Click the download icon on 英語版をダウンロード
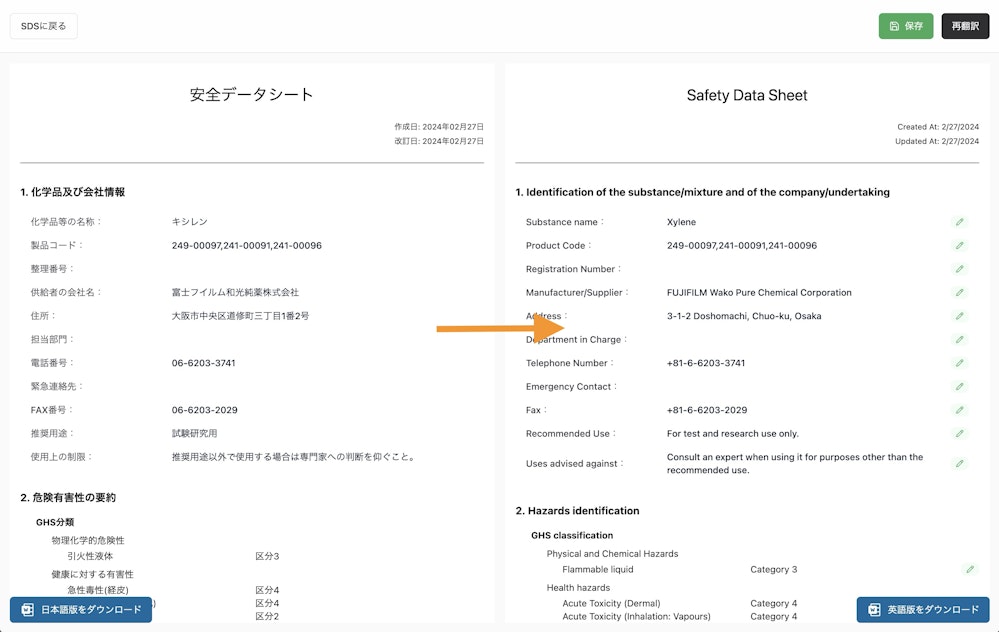 pyautogui.click(x=874, y=609)
